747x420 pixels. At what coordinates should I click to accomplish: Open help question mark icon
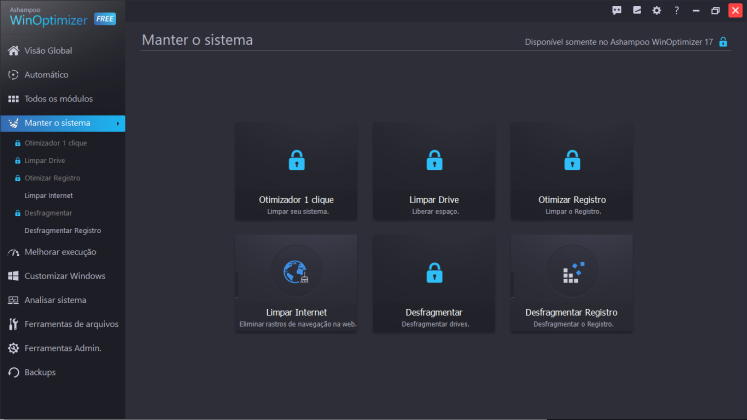coord(676,10)
